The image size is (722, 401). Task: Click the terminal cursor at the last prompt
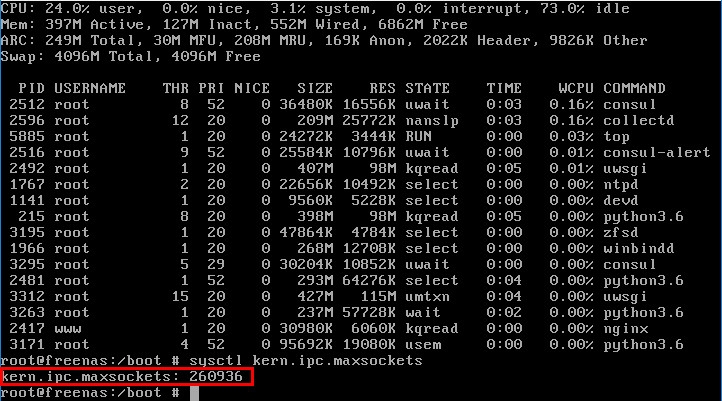click(194, 393)
